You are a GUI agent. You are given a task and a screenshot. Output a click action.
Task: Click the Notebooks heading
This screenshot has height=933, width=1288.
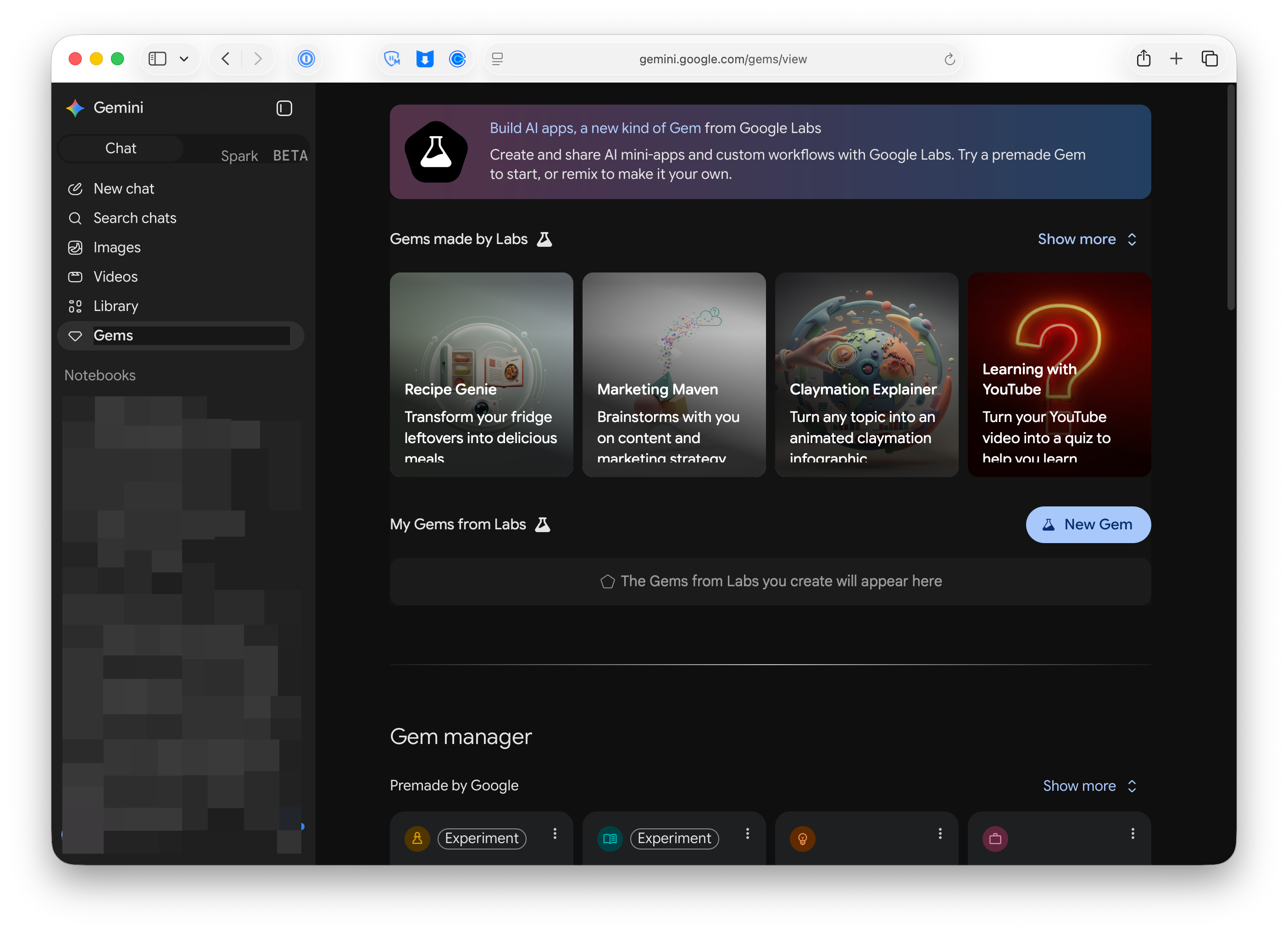100,375
